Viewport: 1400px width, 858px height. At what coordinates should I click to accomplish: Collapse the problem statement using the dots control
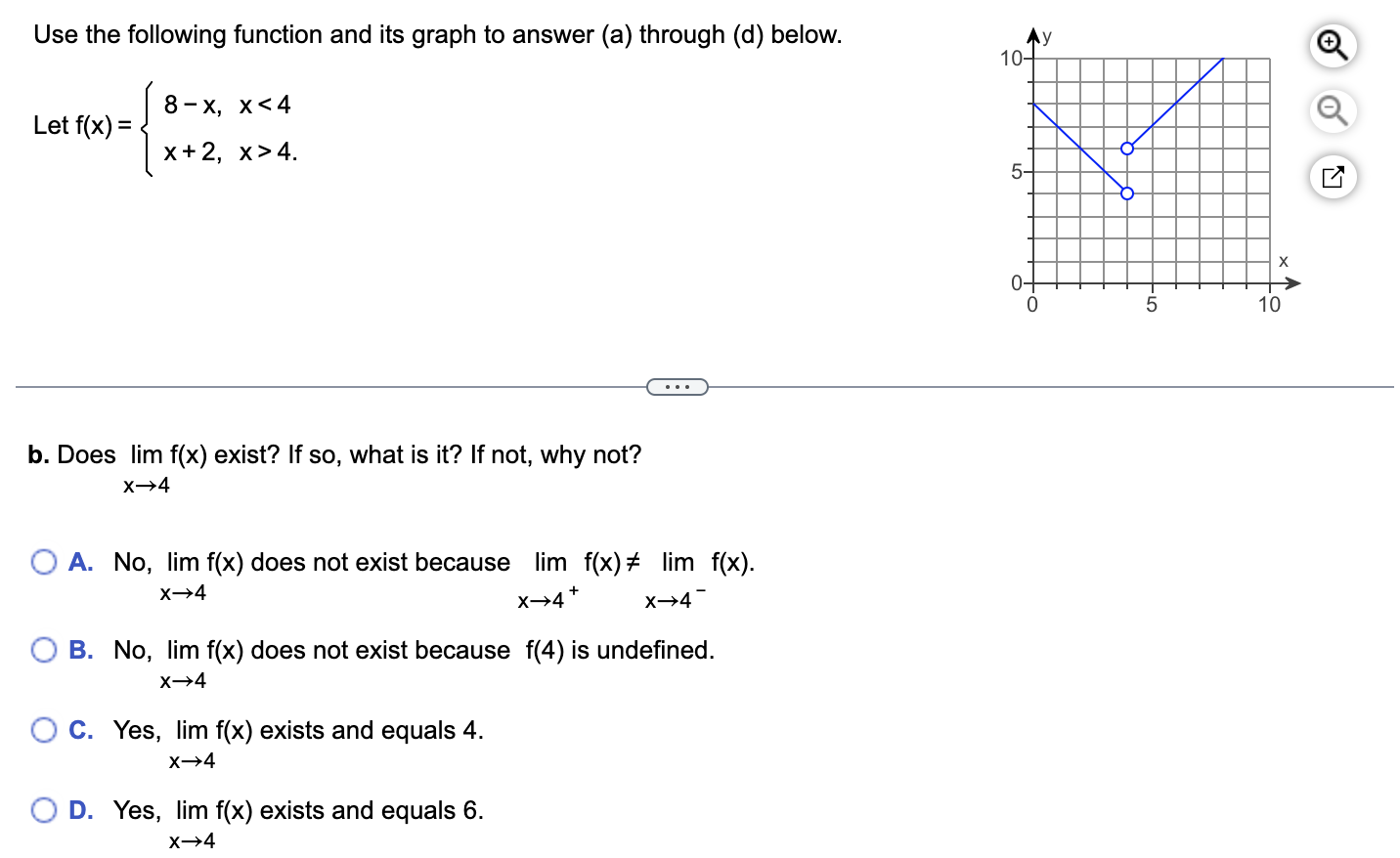(678, 387)
